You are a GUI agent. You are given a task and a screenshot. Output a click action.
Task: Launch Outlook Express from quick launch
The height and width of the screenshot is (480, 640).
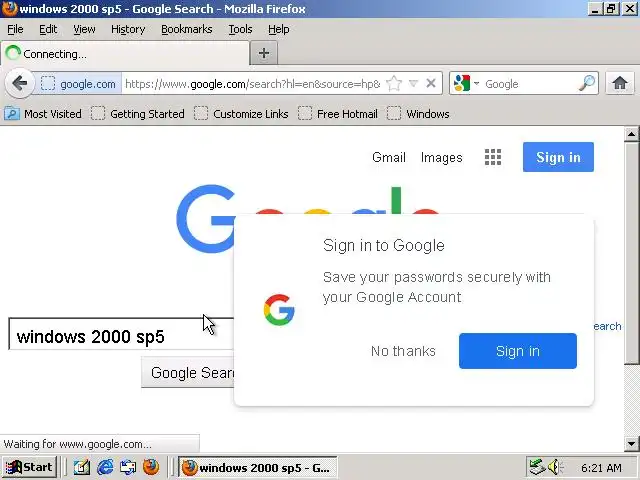(x=128, y=467)
